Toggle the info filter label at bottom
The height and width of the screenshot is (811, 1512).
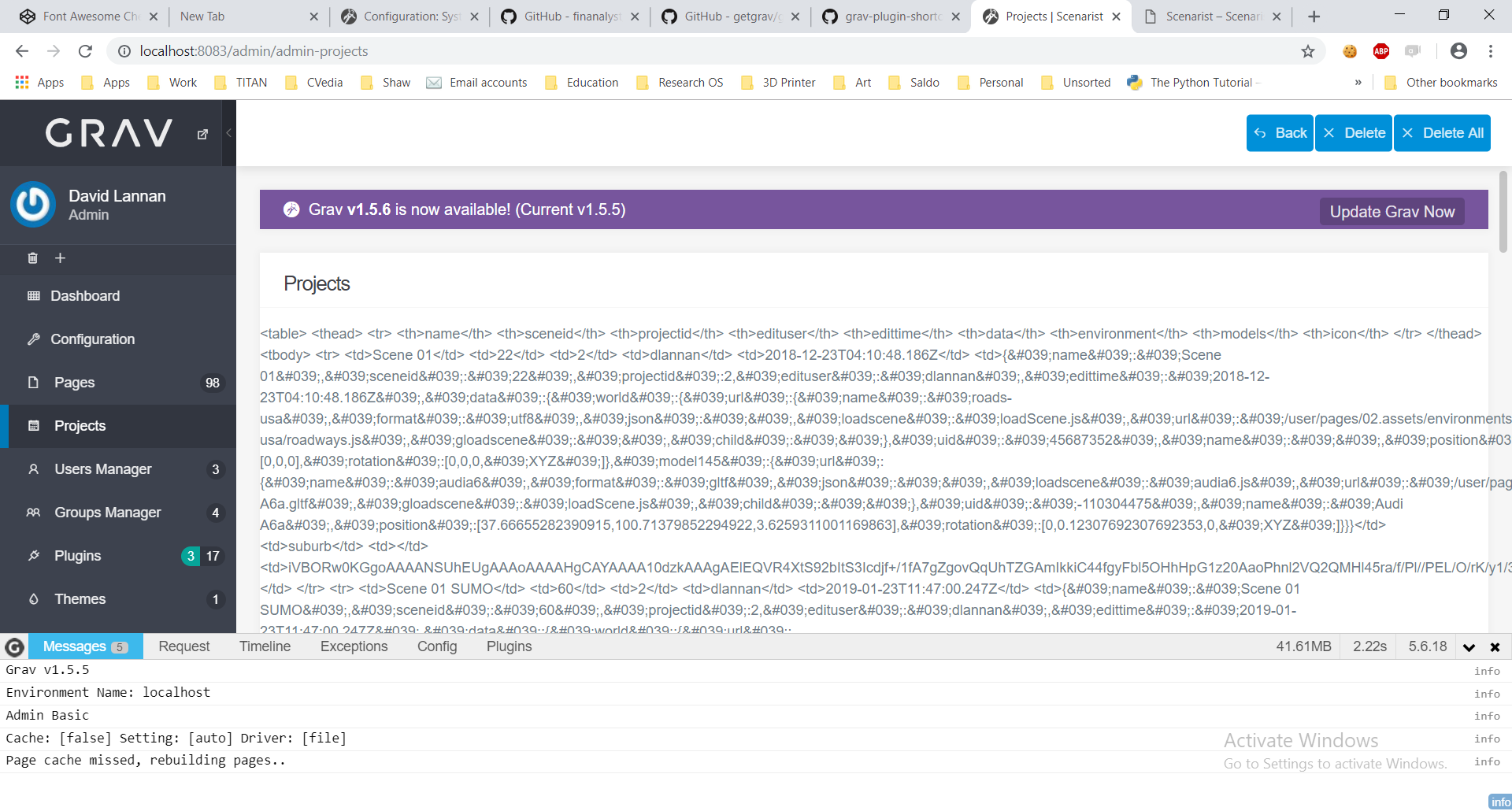pyautogui.click(x=1500, y=802)
